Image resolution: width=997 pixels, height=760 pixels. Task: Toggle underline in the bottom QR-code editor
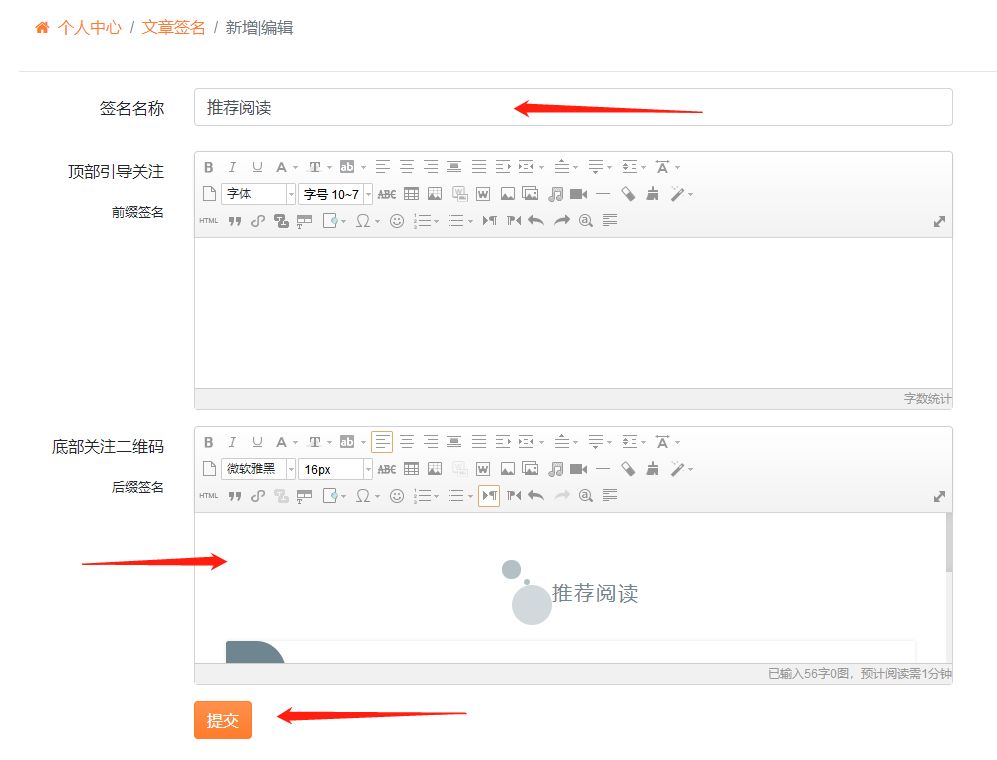click(257, 442)
